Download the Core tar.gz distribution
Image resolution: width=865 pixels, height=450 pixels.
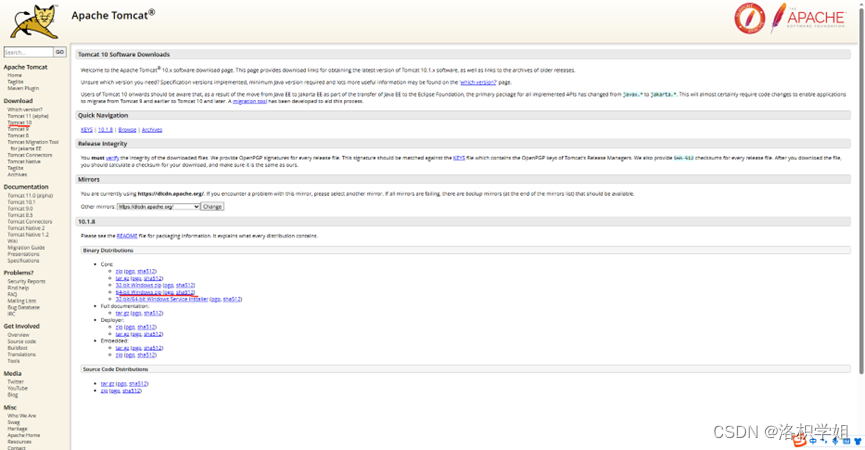122,278
